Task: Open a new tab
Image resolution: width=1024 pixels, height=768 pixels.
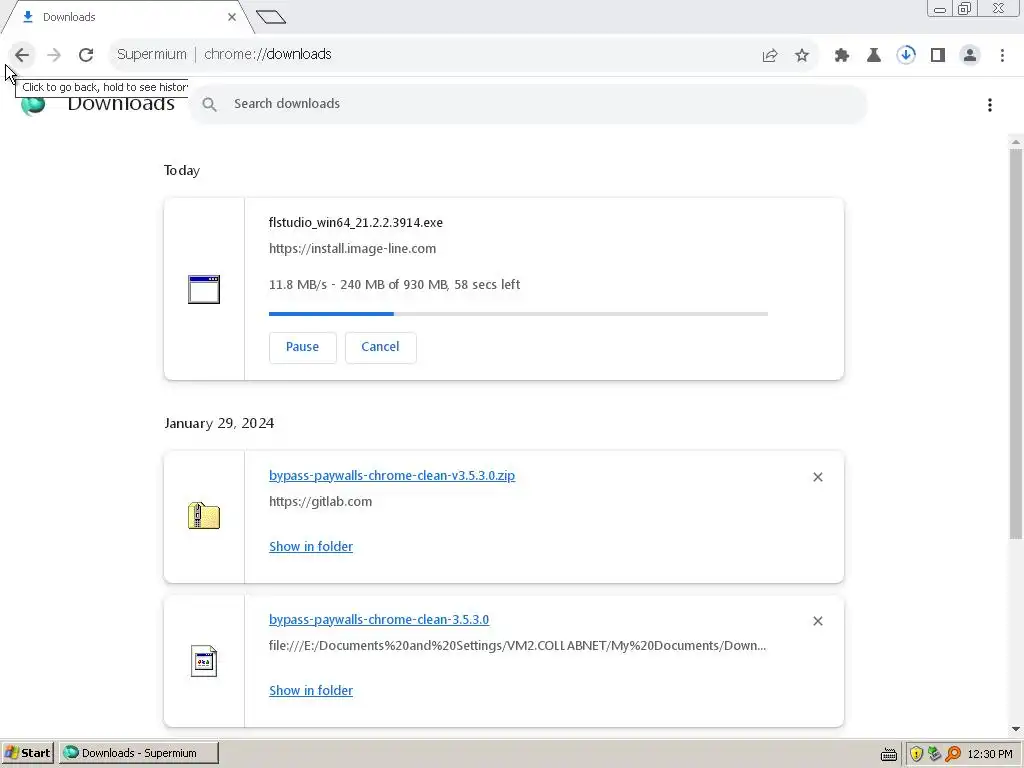Action: [x=271, y=17]
